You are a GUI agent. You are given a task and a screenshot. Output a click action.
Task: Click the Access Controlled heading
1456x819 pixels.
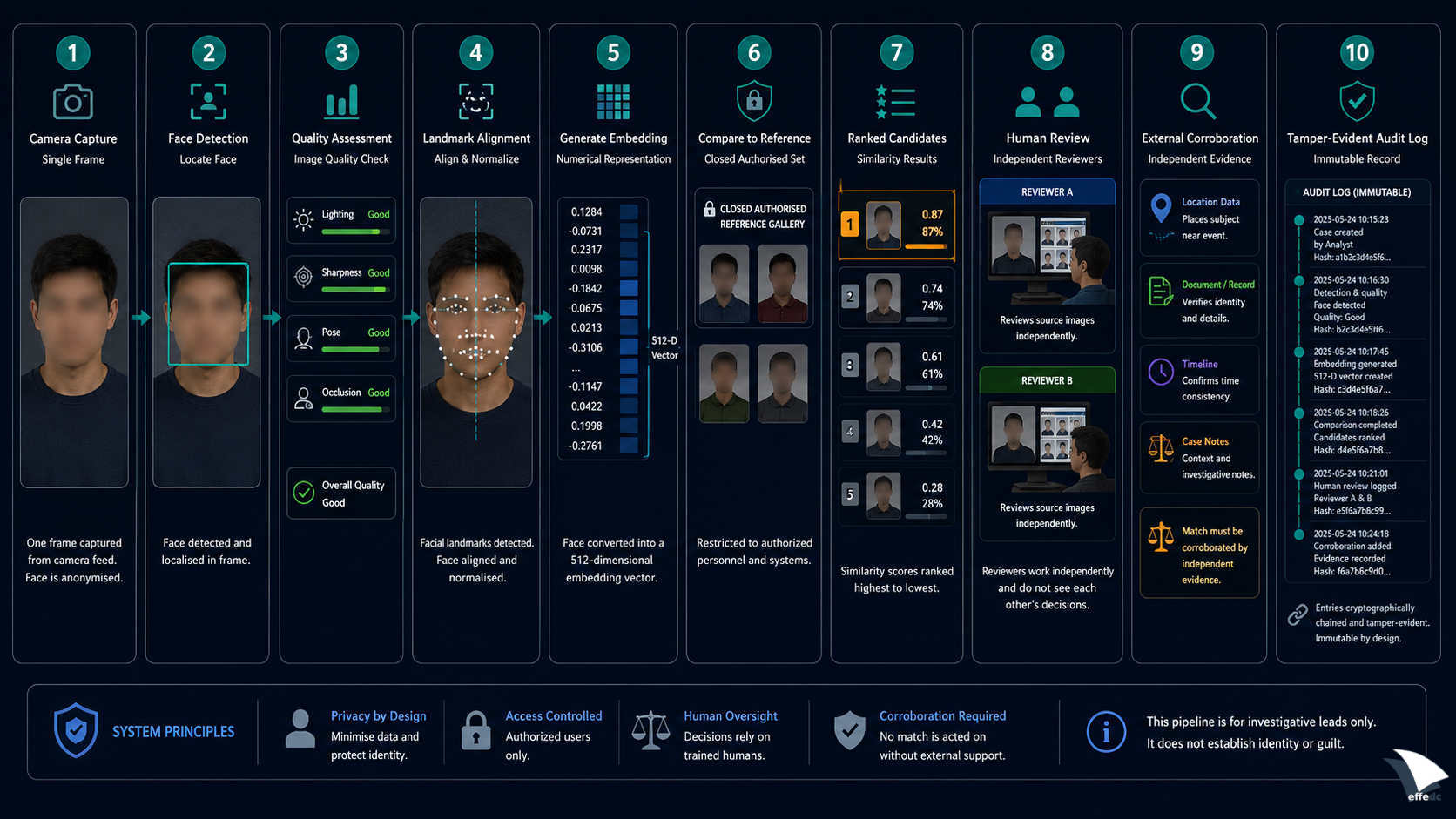(x=553, y=715)
